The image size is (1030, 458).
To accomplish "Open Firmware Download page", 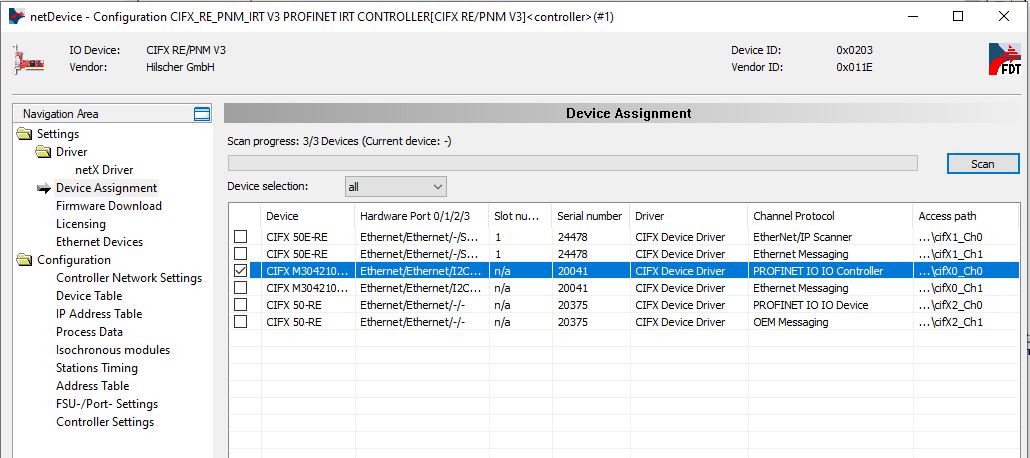I will 108,206.
